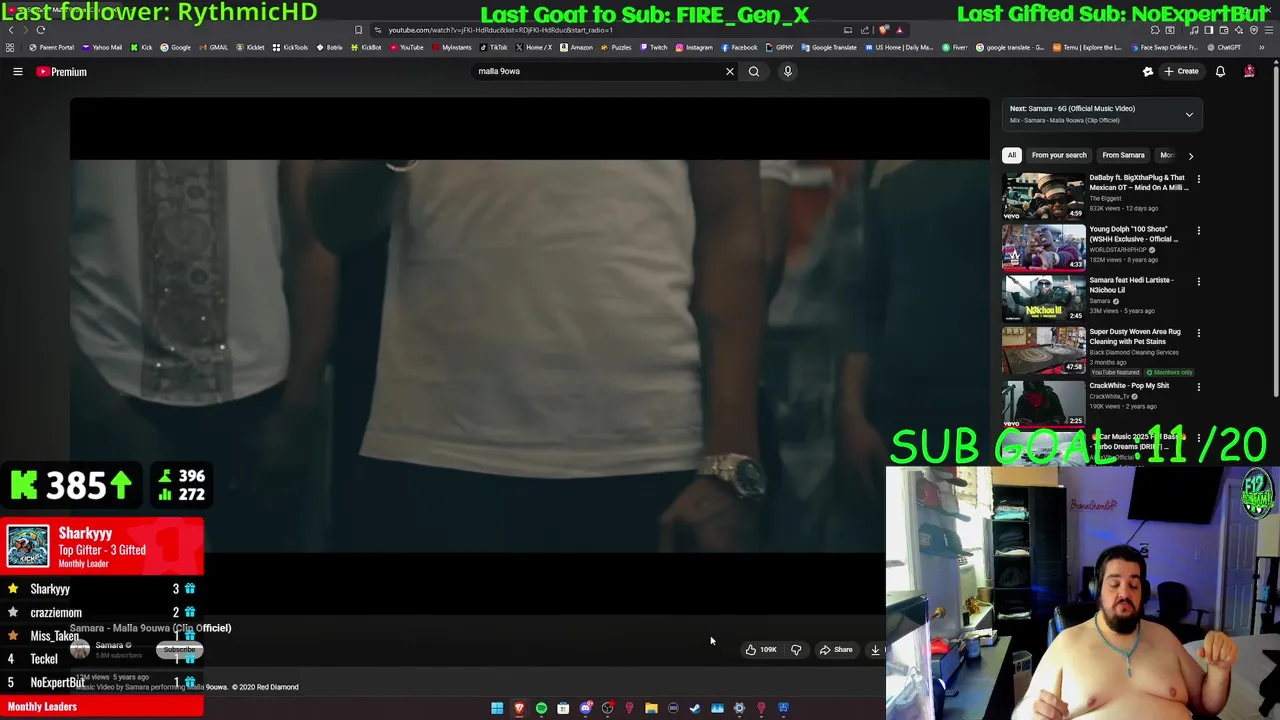This screenshot has width=1280, height=720.
Task: Open the Samara feat Hedi Lartiste thumbnail
Action: click(1043, 298)
